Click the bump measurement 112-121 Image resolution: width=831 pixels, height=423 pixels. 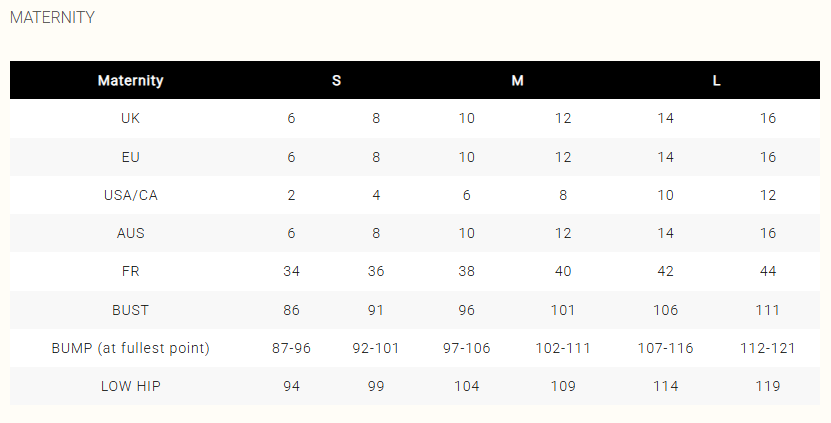767,348
